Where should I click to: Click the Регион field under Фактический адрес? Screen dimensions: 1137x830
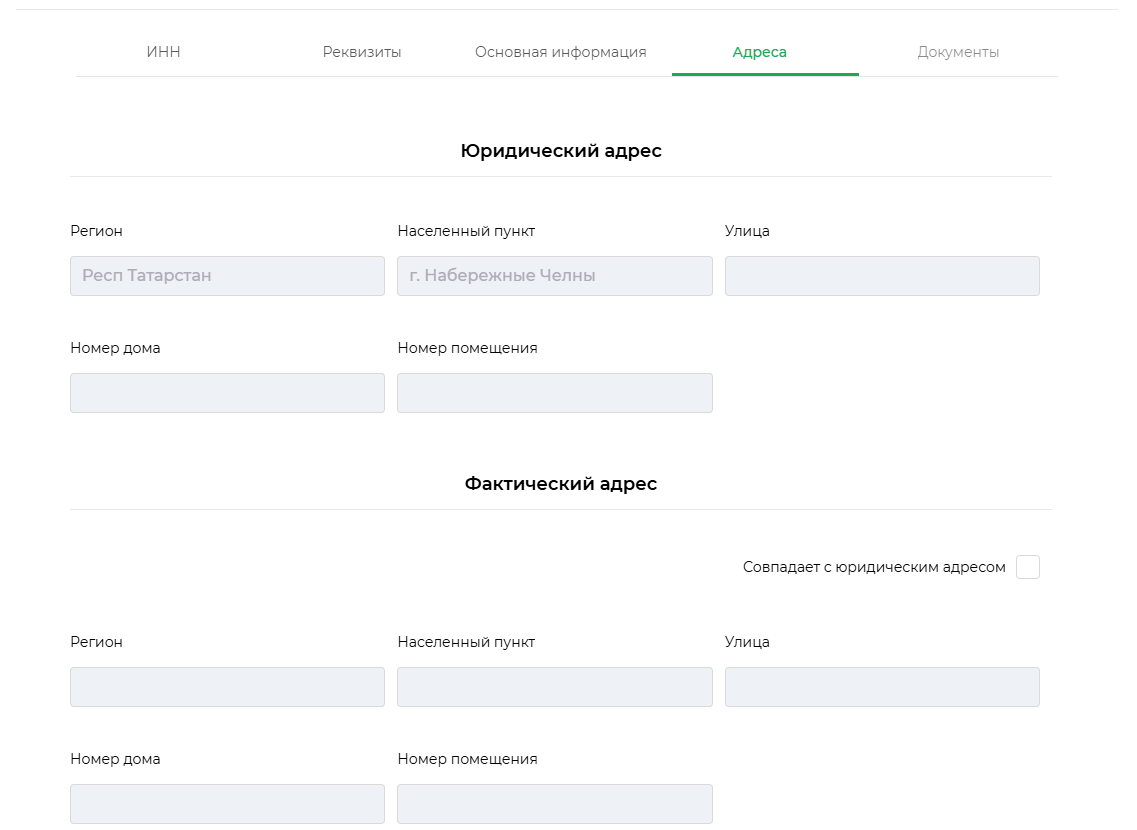pyautogui.click(x=228, y=686)
